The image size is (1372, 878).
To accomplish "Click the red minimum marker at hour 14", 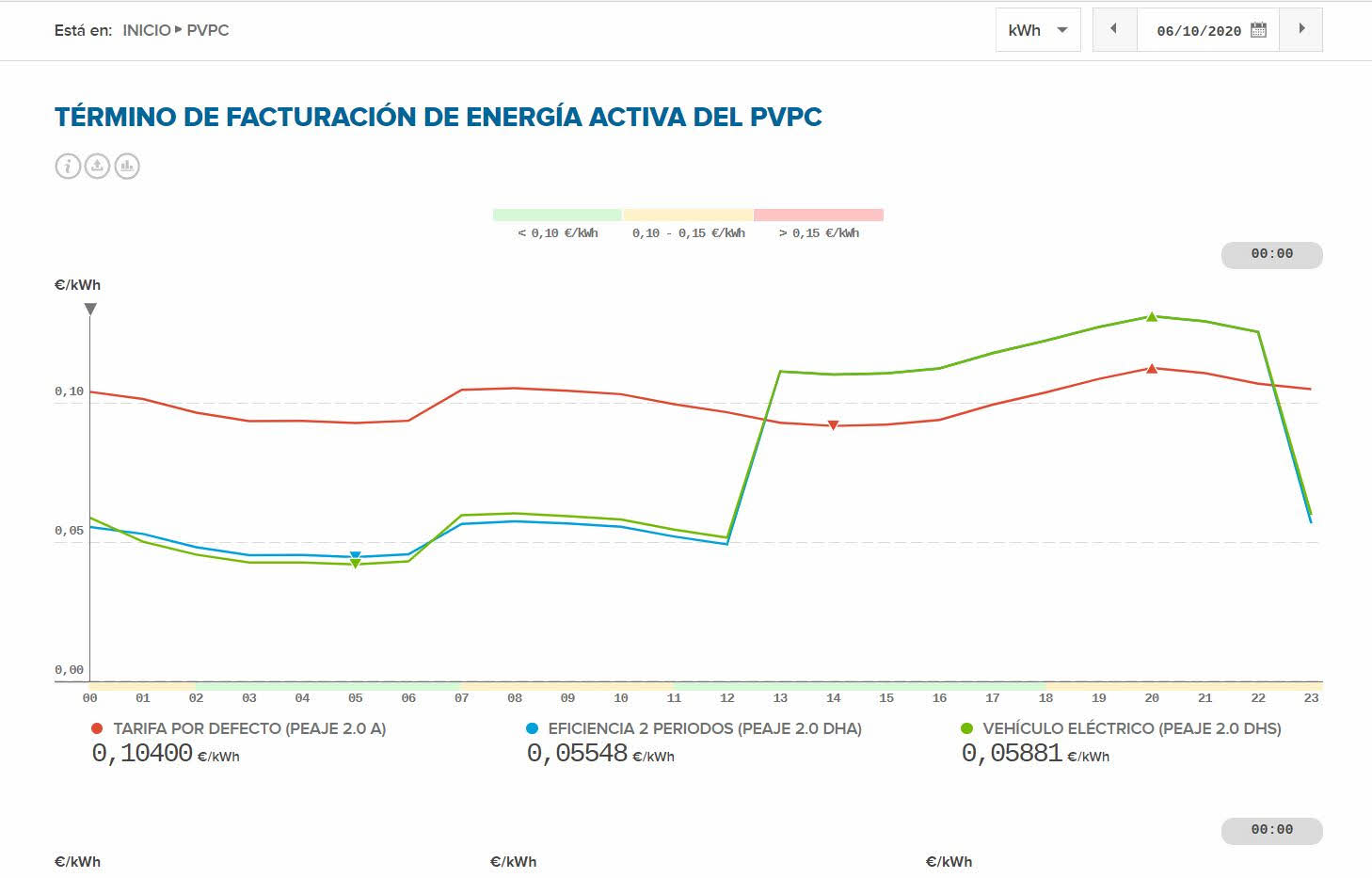I will pyautogui.click(x=833, y=425).
